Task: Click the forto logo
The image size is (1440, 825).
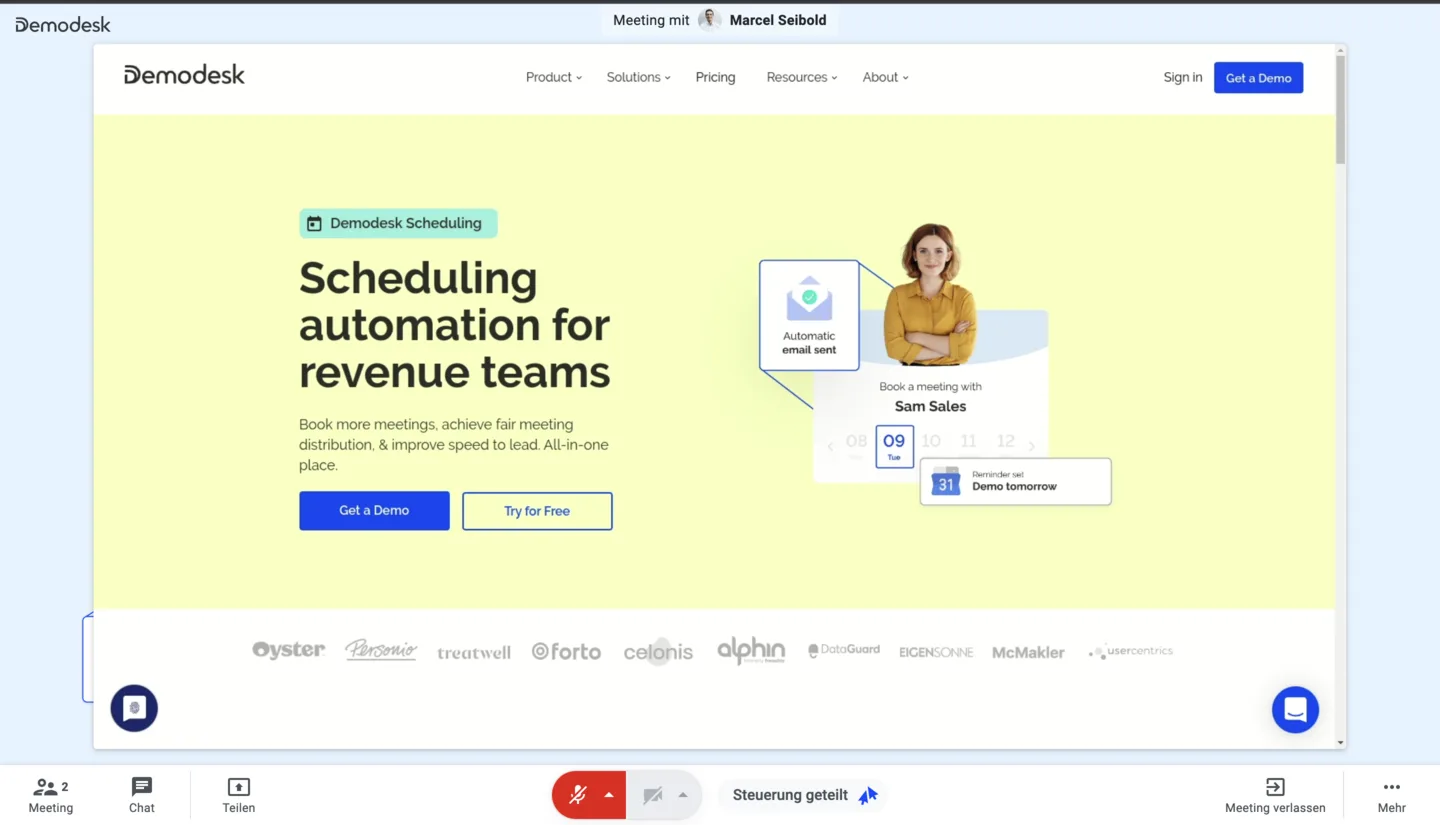Action: point(566,651)
